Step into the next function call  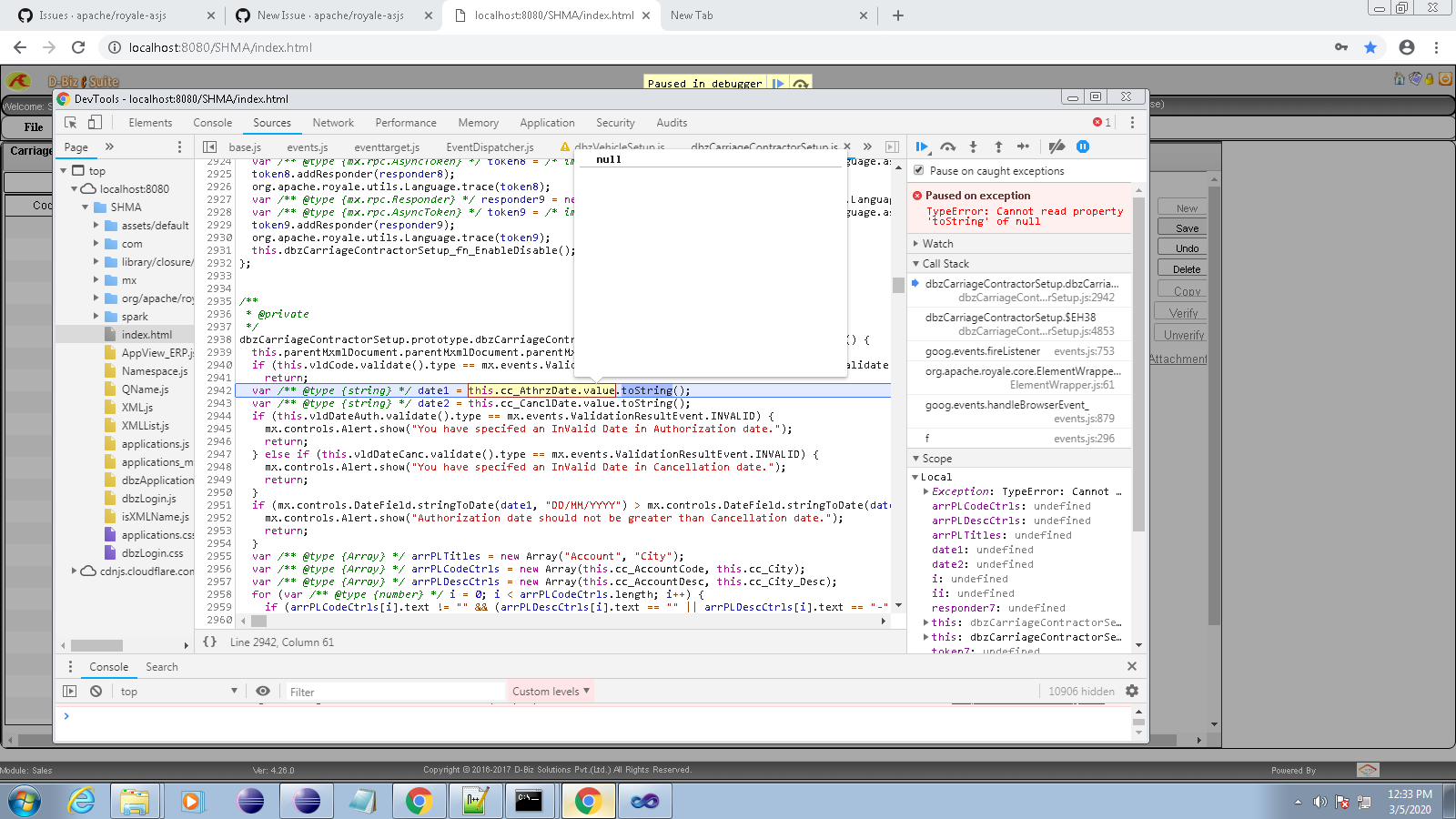[973, 147]
